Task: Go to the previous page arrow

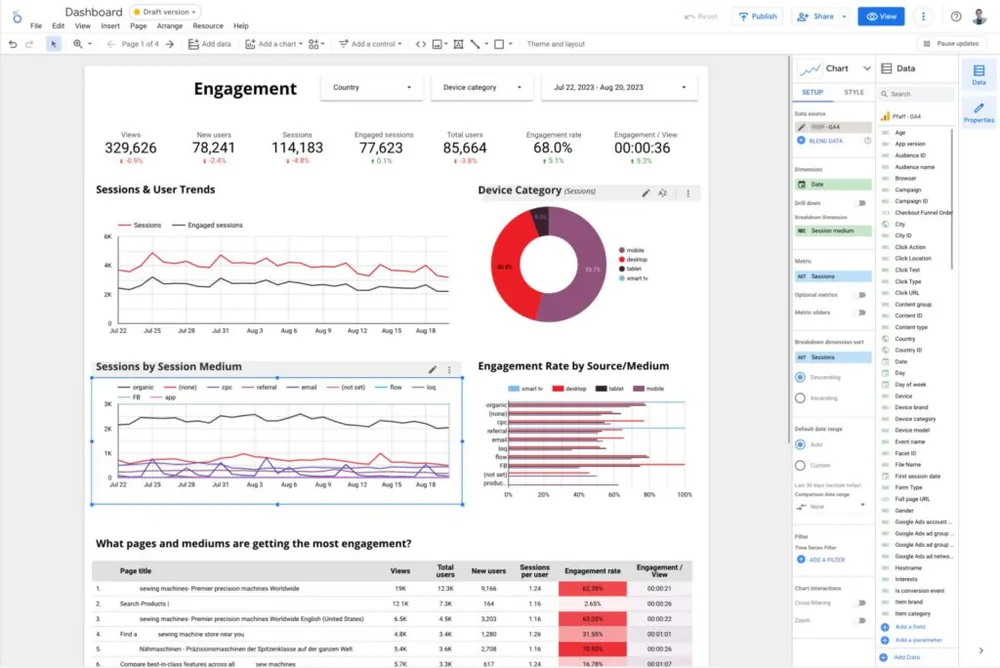Action: [111, 44]
